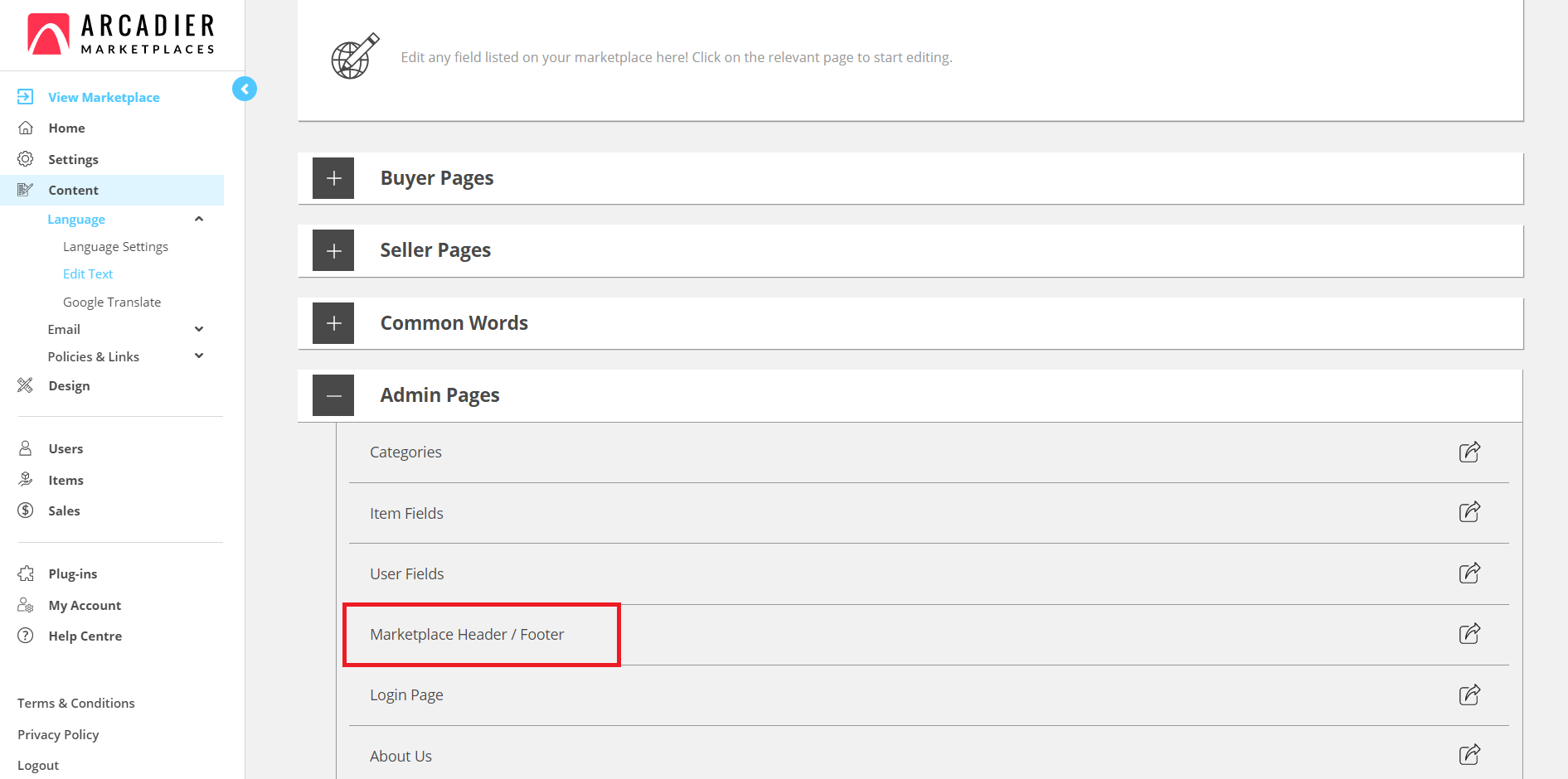1568x779 pixels.
Task: Click the Seller Pages heading
Action: pyautogui.click(x=435, y=250)
